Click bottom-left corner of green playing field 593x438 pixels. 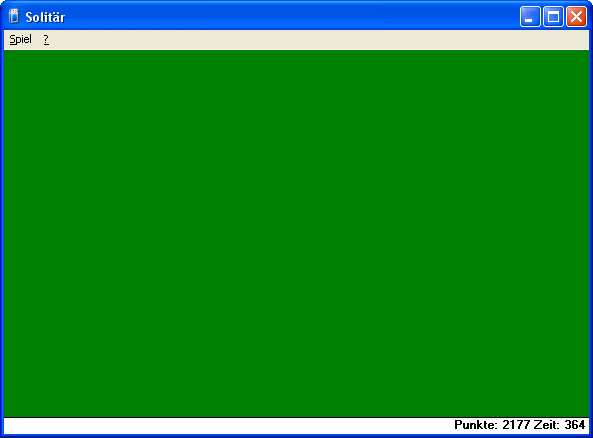click(5, 415)
